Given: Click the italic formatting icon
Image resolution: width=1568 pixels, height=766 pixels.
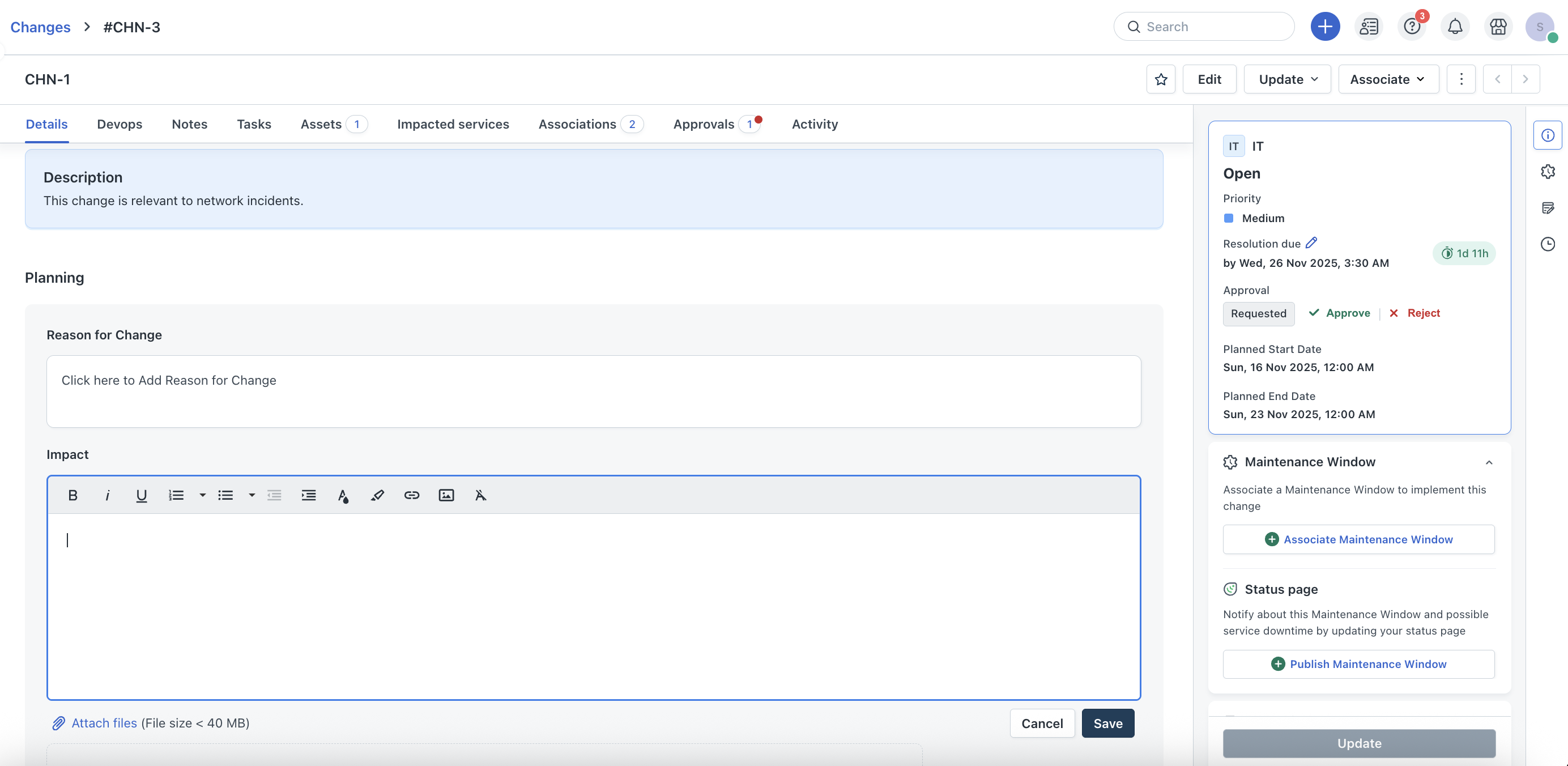Looking at the screenshot, I should coord(107,495).
